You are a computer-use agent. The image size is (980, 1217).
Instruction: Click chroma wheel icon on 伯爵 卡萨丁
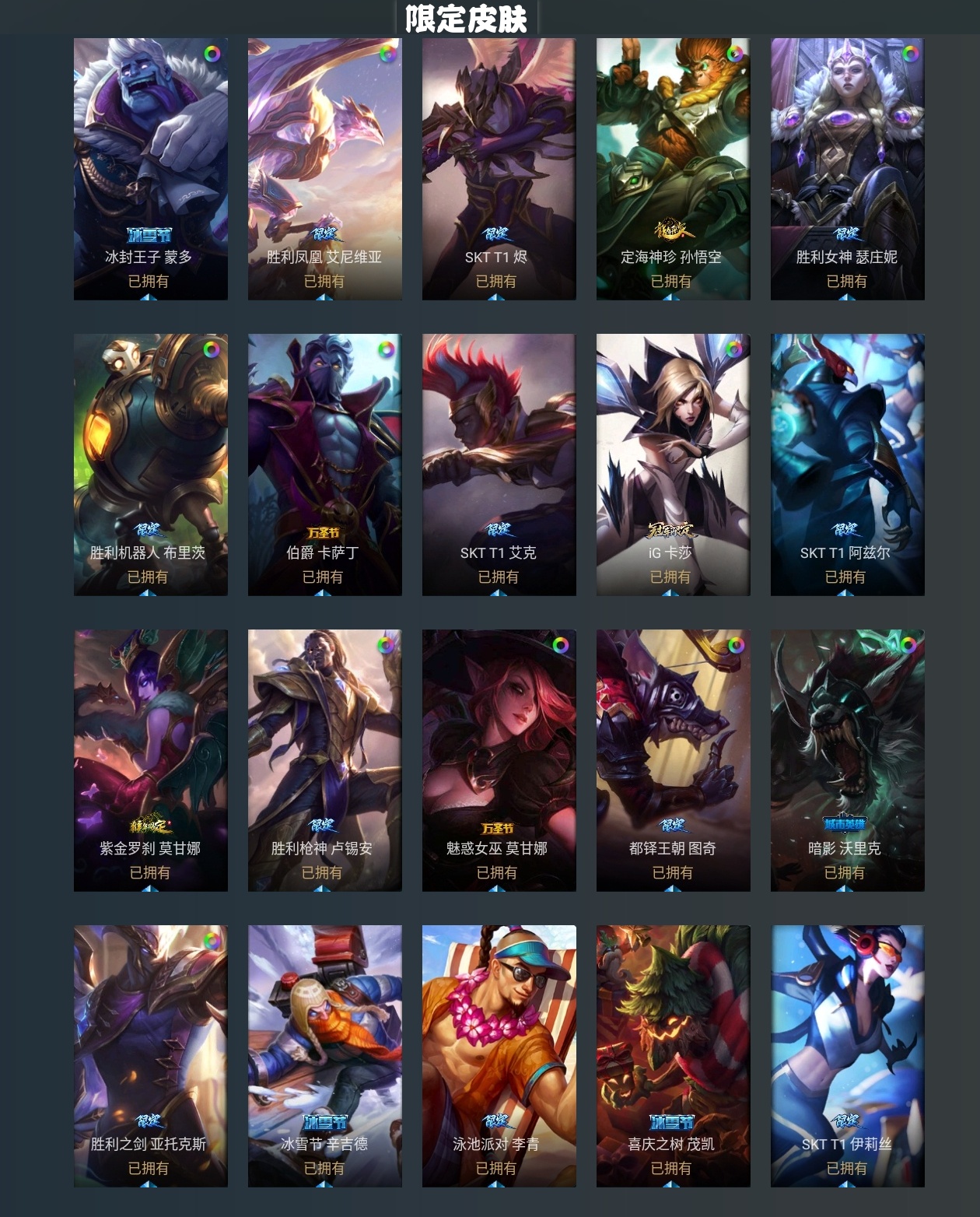pyautogui.click(x=387, y=350)
